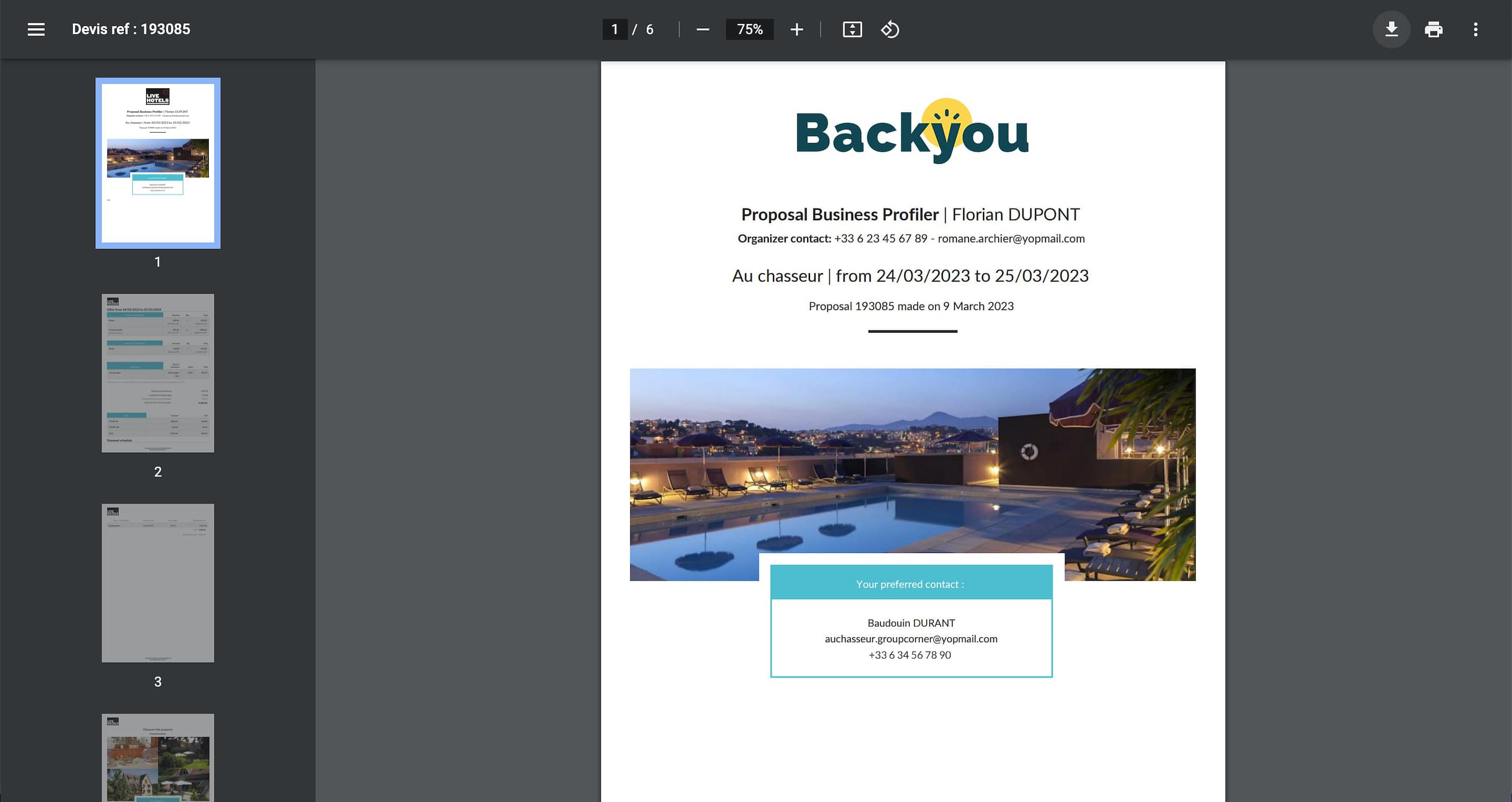The width and height of the screenshot is (1512, 802).
Task: Click the auchasseur.groupcorner@yopmail.com email link
Action: pyautogui.click(x=911, y=639)
